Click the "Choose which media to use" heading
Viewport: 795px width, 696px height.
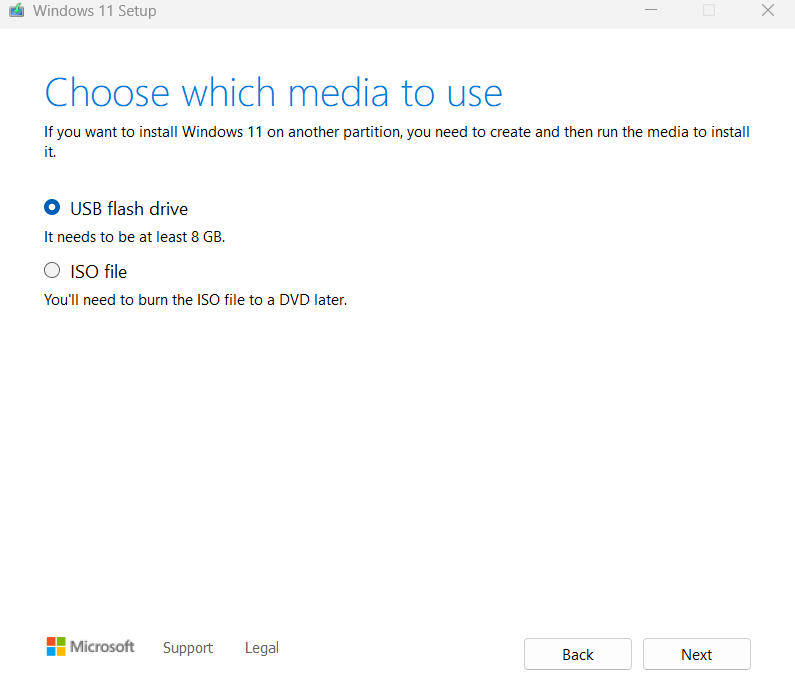coord(273,93)
